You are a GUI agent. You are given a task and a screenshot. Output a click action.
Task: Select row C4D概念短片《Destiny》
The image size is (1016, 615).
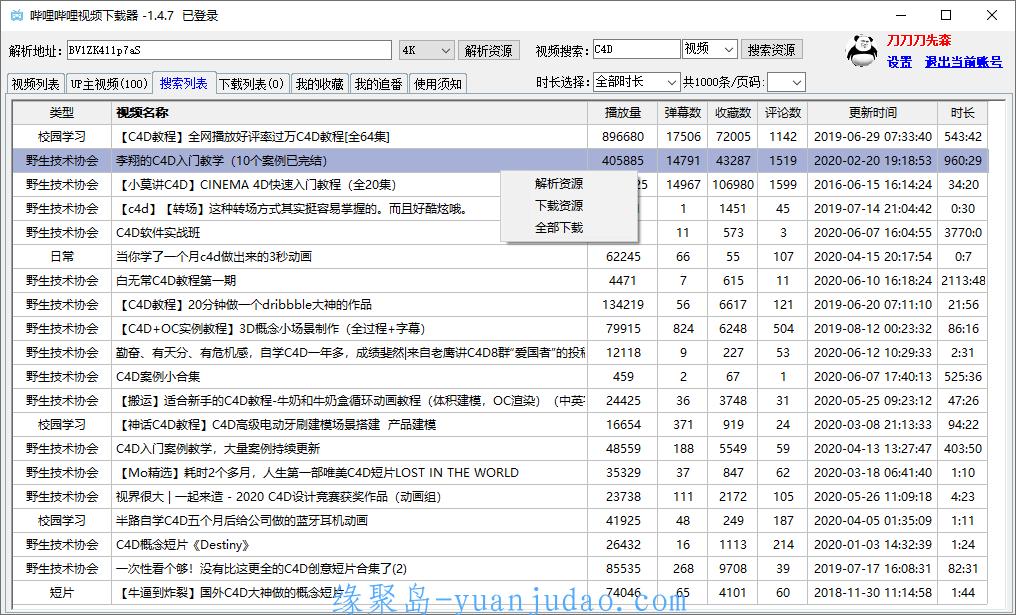pos(500,544)
